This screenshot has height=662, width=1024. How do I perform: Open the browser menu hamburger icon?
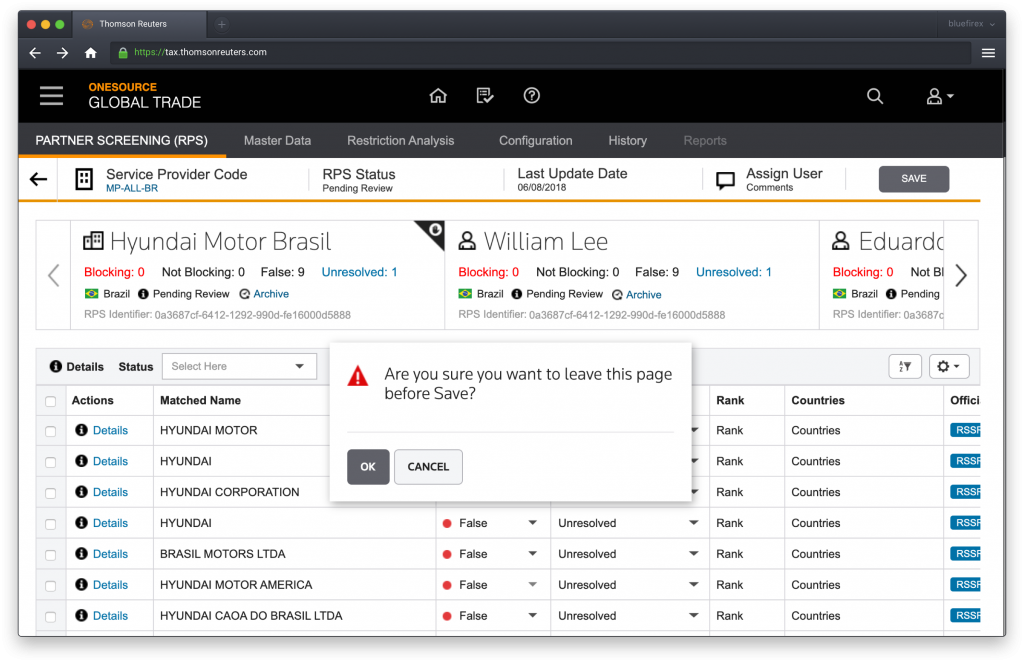(x=988, y=53)
